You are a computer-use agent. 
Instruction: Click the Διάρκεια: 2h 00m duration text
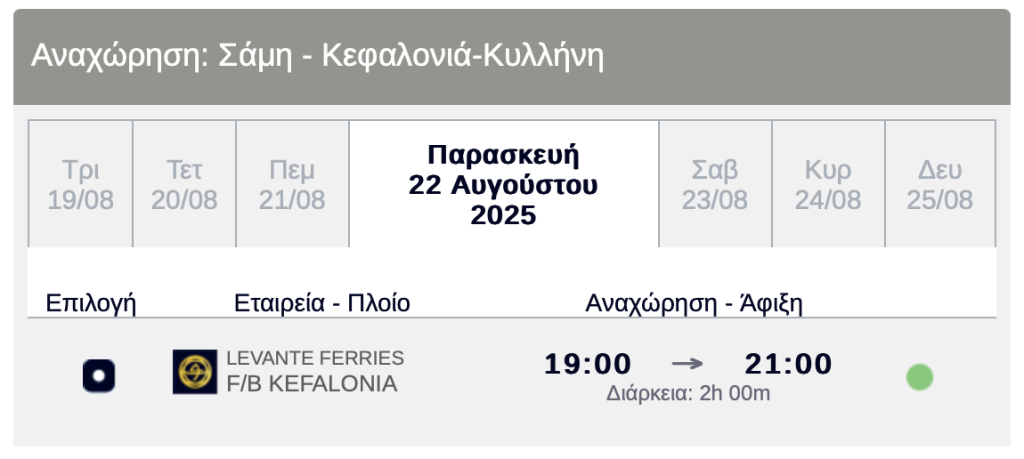coord(688,394)
